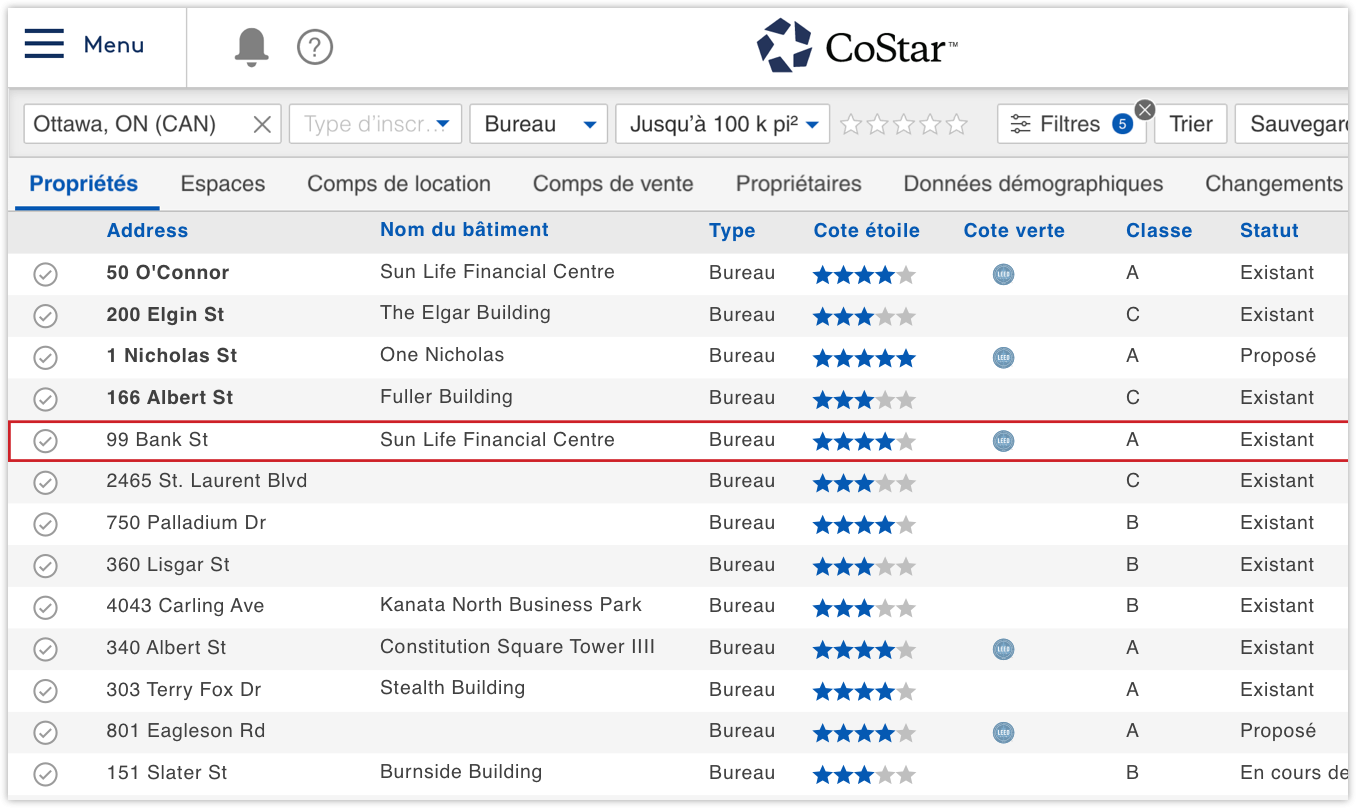Click LEED badge for 50 O'Connor
Image resolution: width=1356 pixels, height=808 pixels.
point(1003,273)
